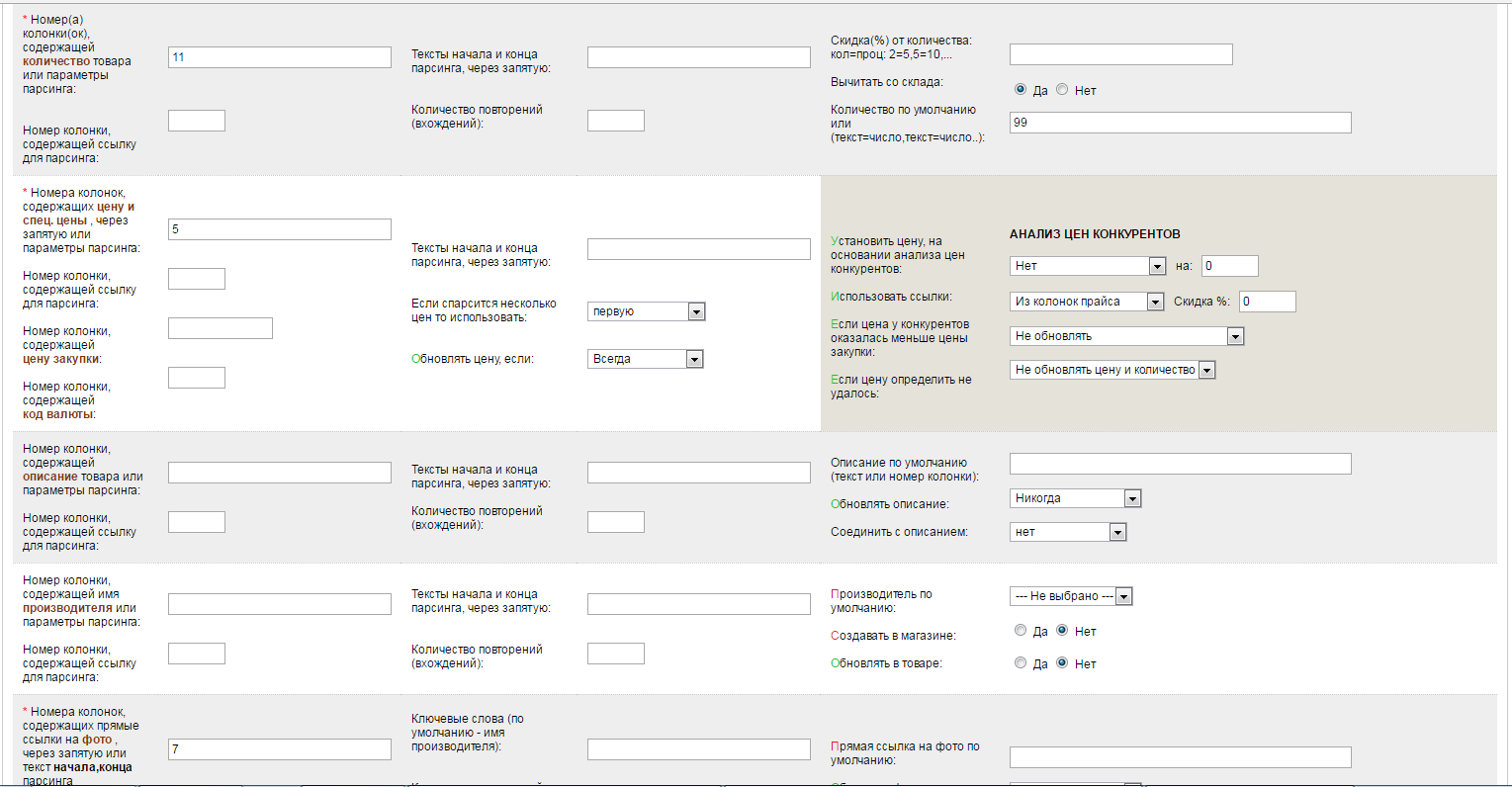1512x787 pixels.
Task: Open the Производитель по умолчанию dropdown
Action: 1070,596
